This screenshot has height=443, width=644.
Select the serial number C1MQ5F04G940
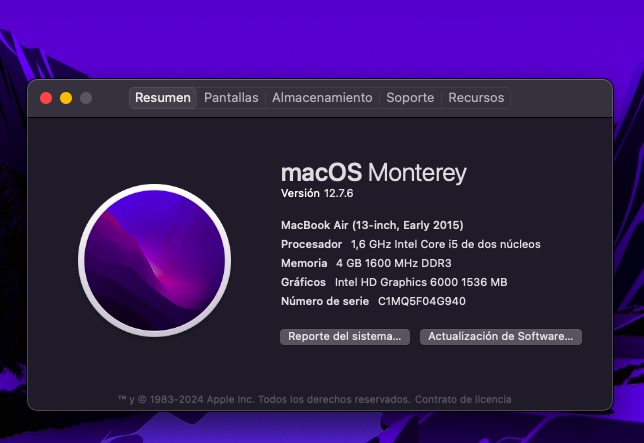(x=421, y=301)
